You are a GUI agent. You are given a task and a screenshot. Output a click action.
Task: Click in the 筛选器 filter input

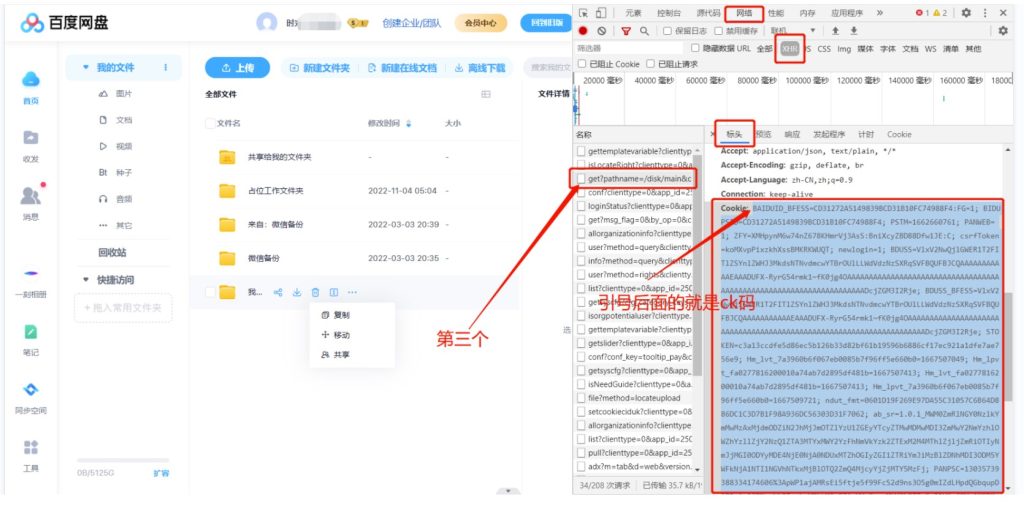630,48
